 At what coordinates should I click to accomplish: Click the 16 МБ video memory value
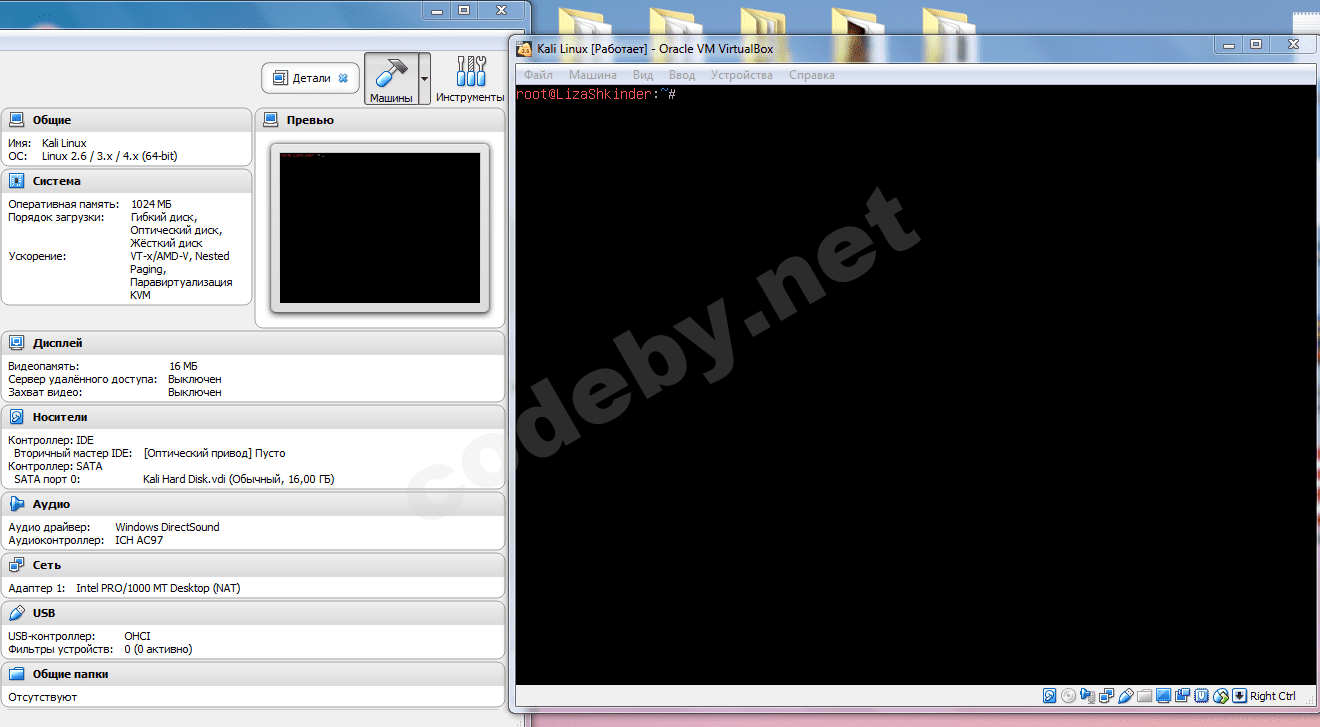184,367
